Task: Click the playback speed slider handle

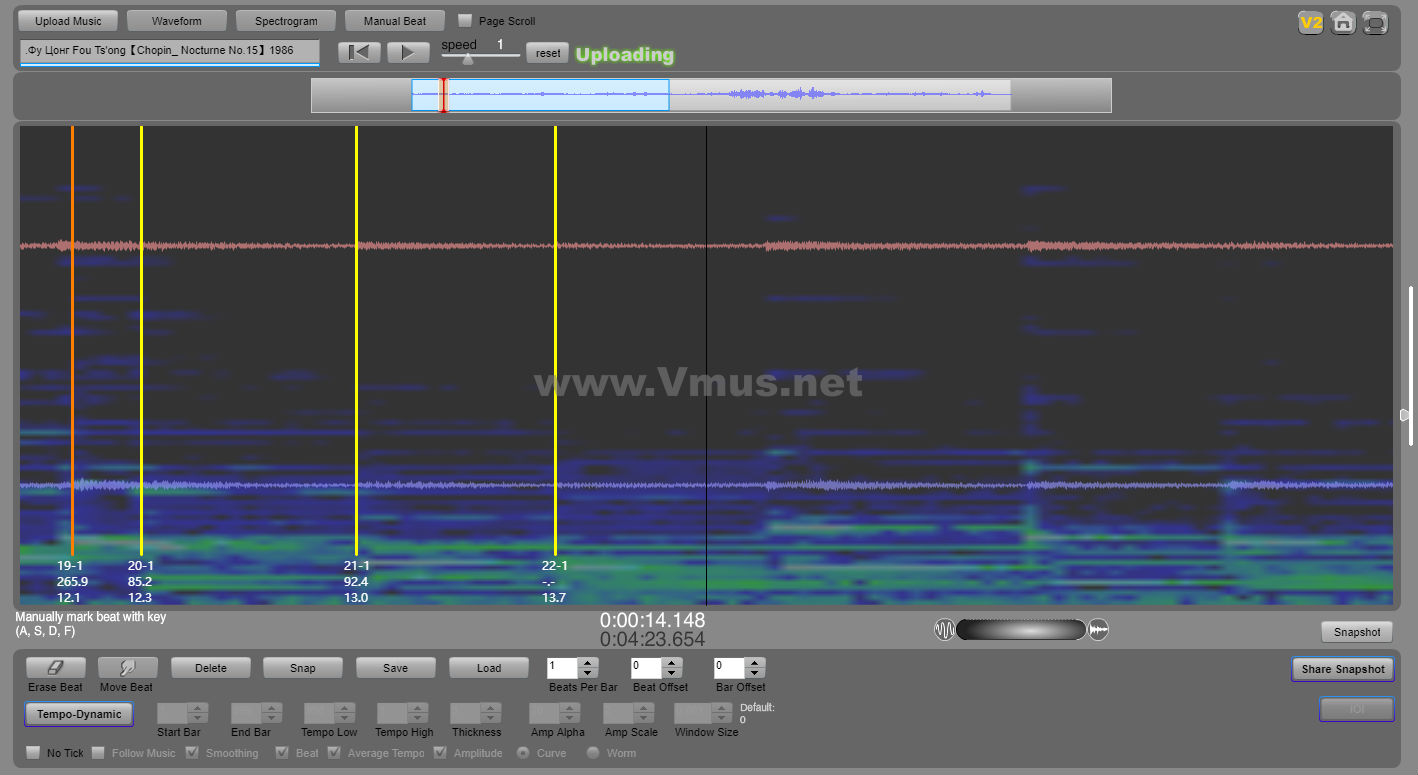Action: (467, 59)
